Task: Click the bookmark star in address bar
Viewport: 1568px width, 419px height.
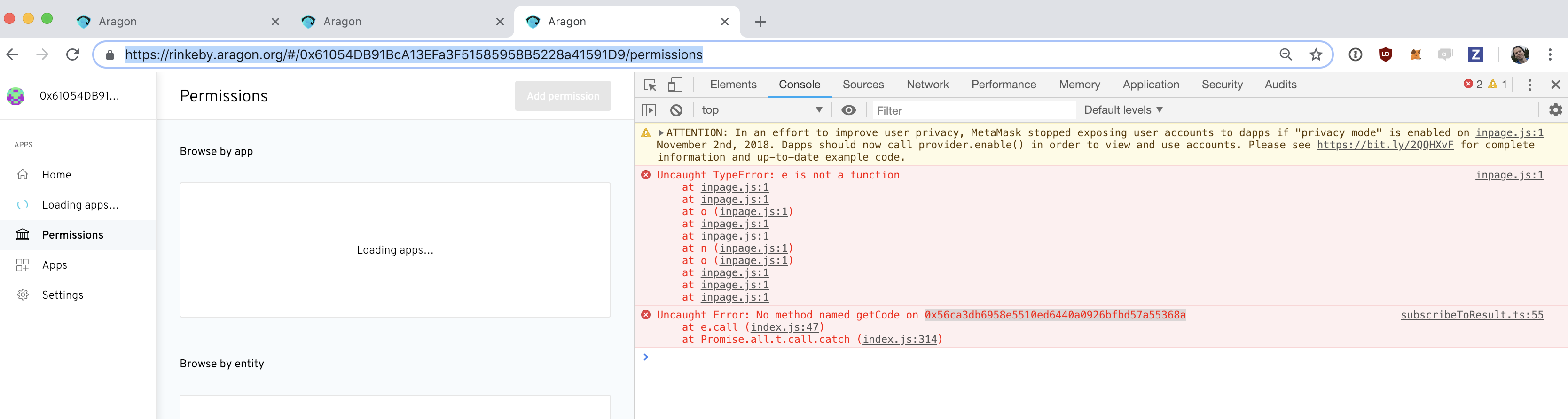Action: (x=1316, y=55)
